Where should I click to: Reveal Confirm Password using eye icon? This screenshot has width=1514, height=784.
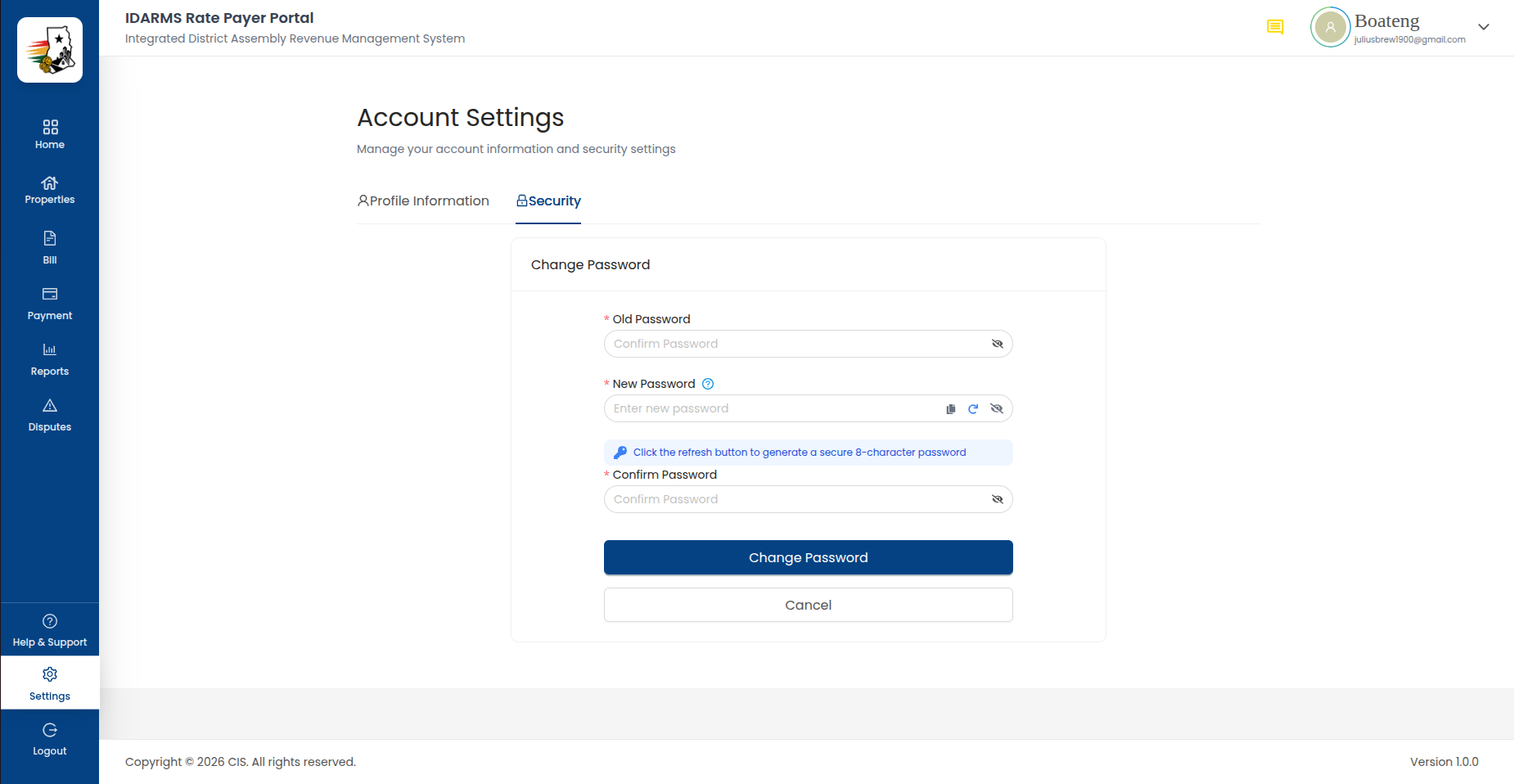[x=997, y=499]
